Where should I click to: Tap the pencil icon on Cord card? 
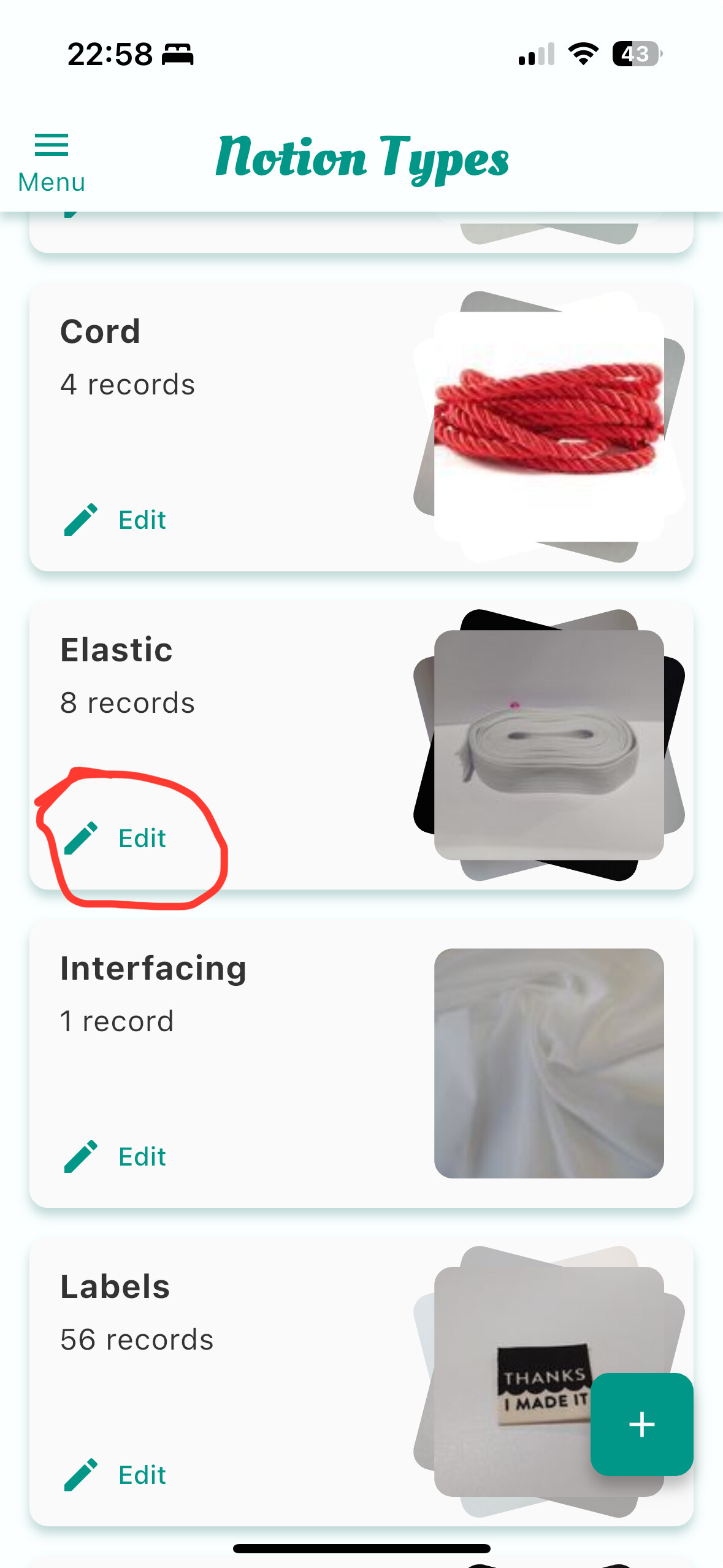pyautogui.click(x=81, y=520)
